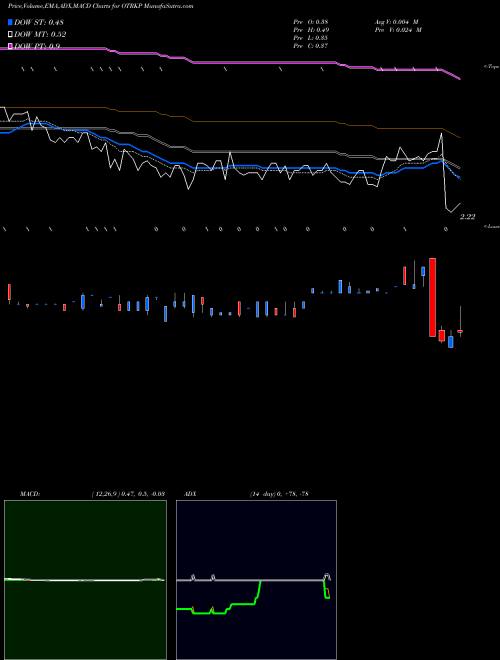Click the 'Pre V: 0.024 M' volume text
This screenshot has width=500, height=660.
(398, 30)
